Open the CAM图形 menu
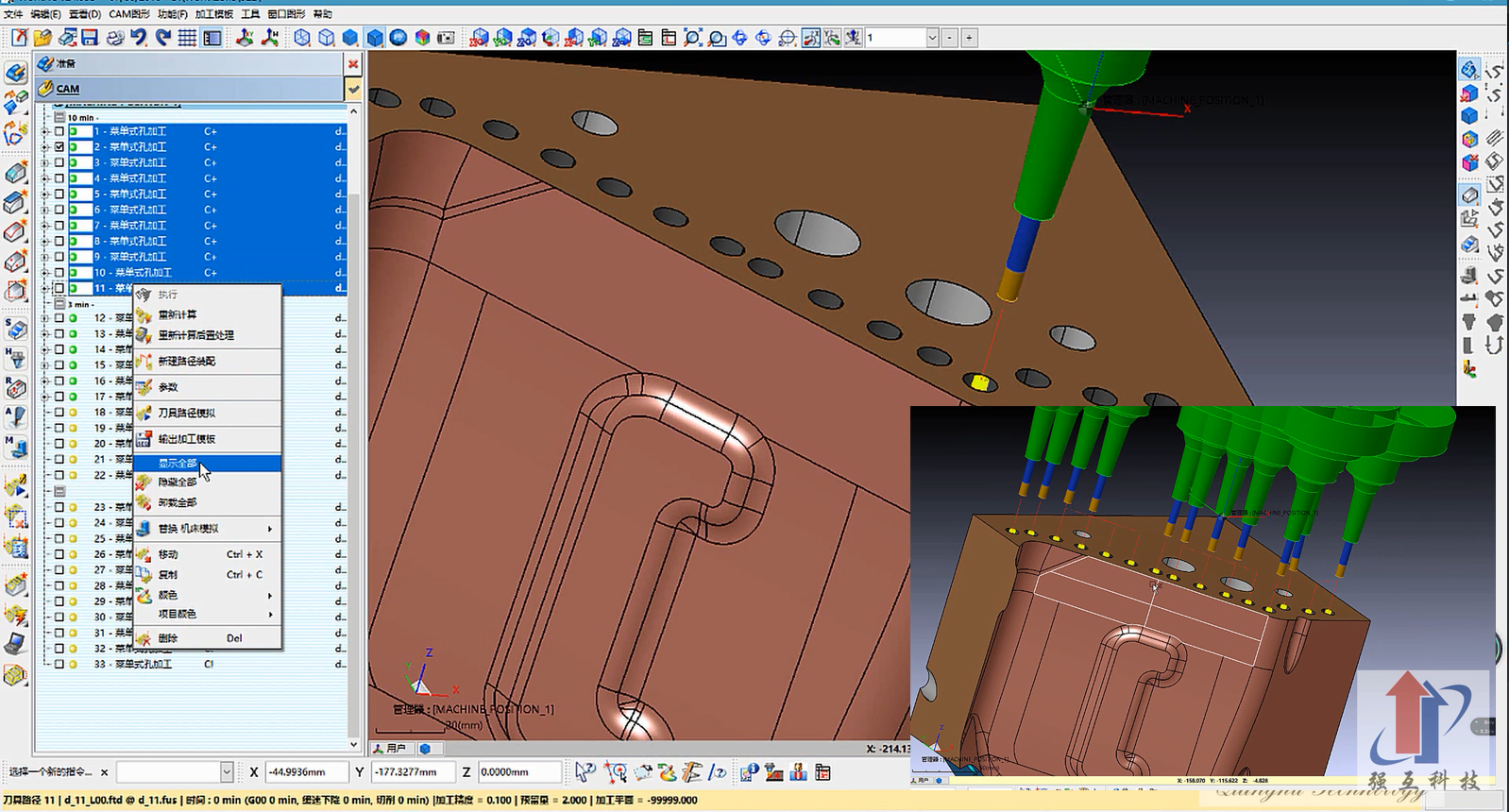This screenshot has width=1509, height=812. click(x=129, y=14)
